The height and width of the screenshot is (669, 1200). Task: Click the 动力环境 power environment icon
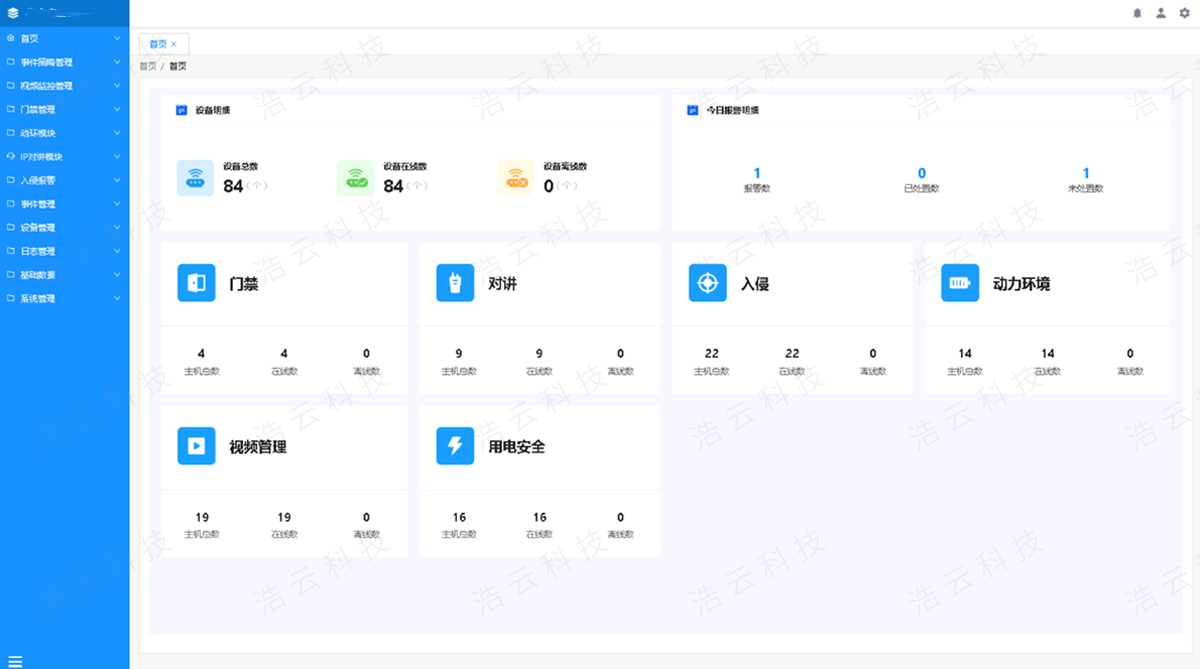coord(959,282)
